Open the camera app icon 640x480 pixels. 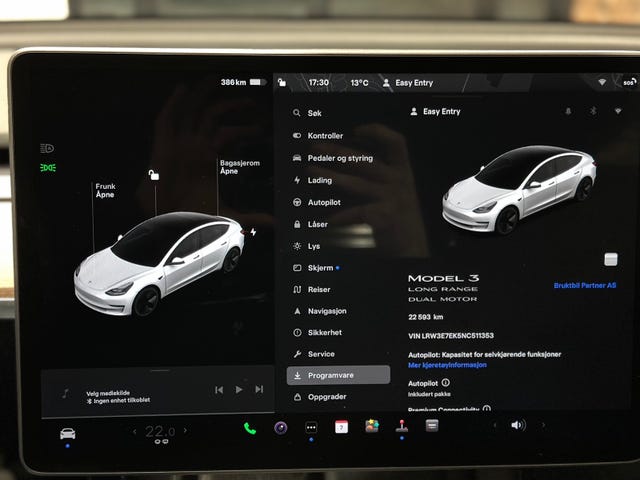[280, 428]
